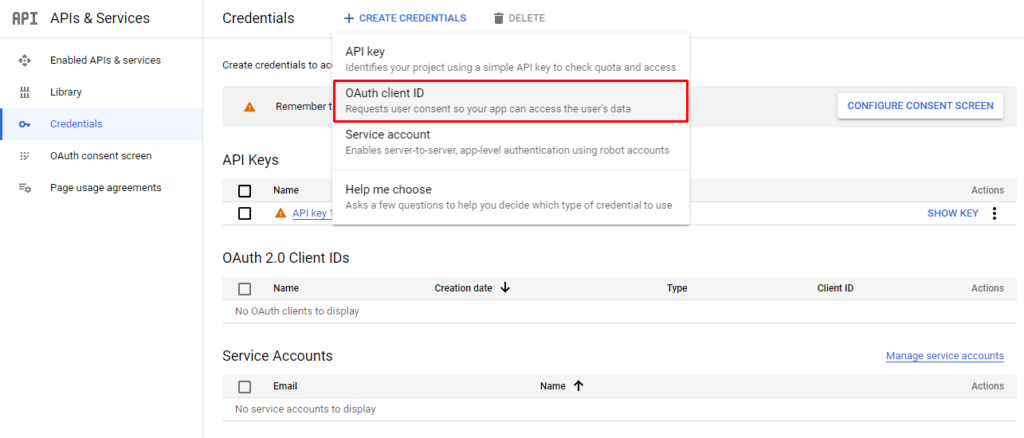Click the Type column header
Image resolution: width=1024 pixels, height=438 pixels.
pos(677,289)
